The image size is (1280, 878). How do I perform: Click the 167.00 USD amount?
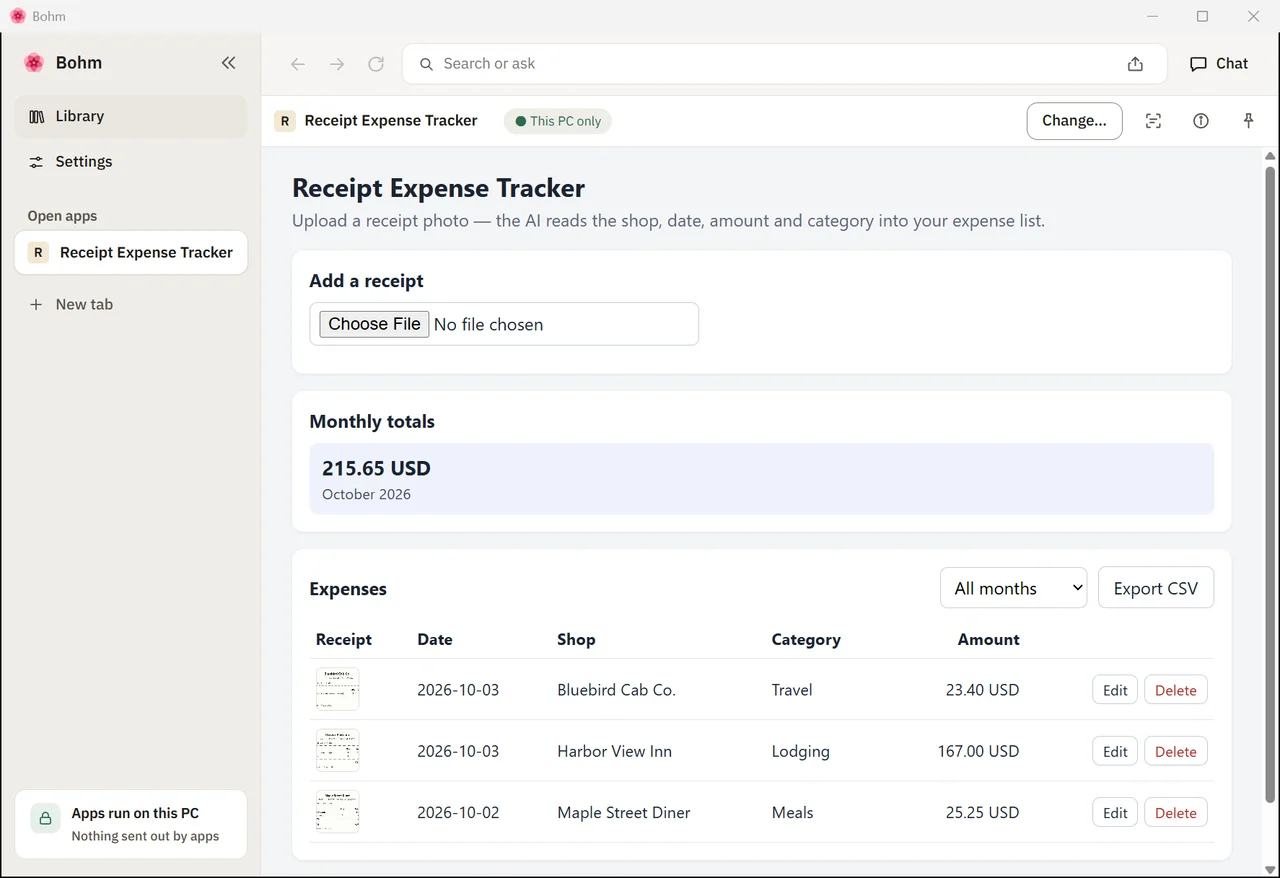click(978, 751)
